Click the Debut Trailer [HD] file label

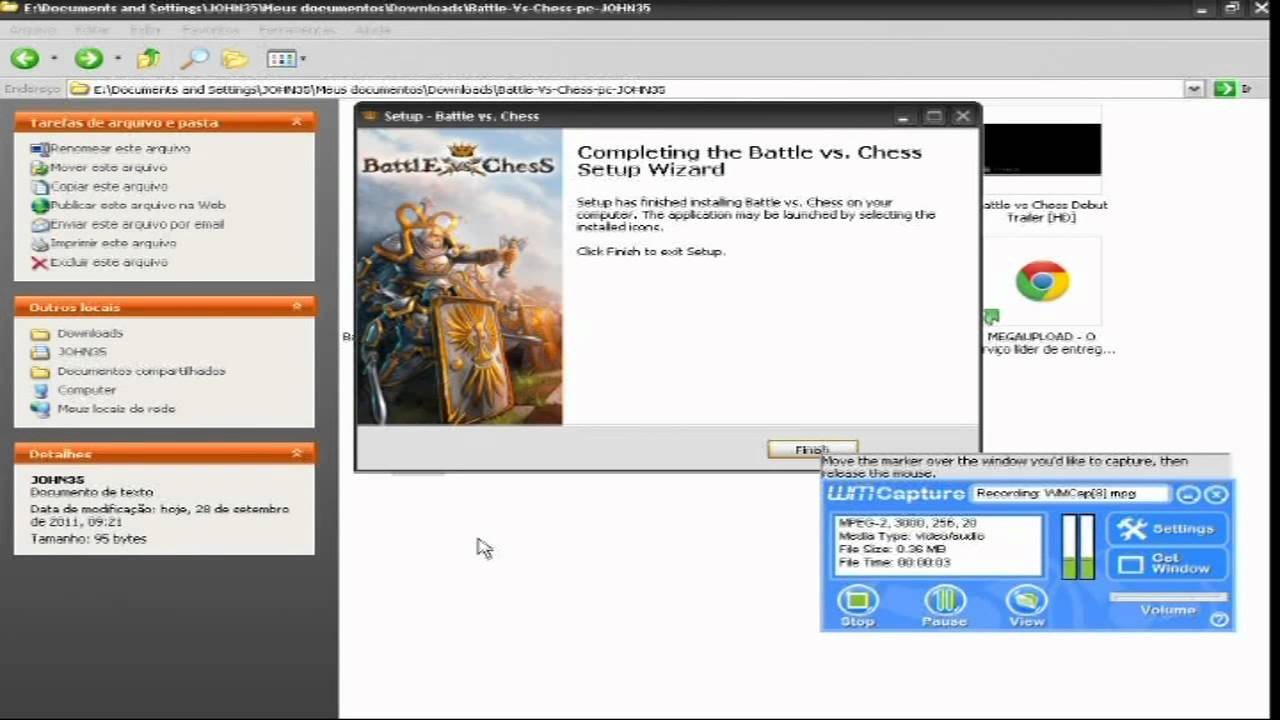(1045, 211)
